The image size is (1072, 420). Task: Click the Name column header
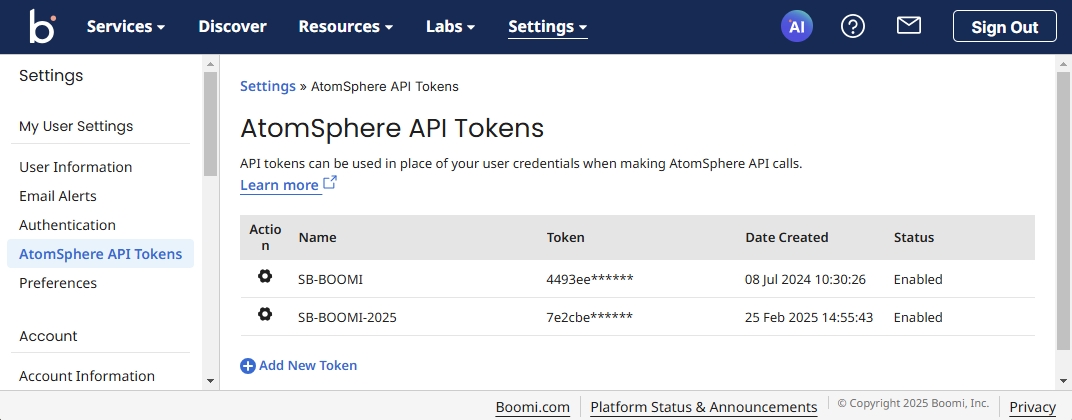point(317,237)
